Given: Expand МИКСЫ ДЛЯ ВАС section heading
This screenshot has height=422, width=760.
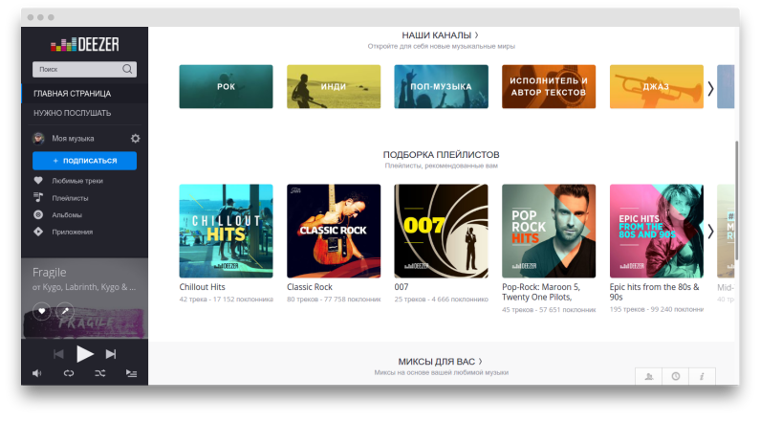Looking at the screenshot, I should tap(440, 361).
